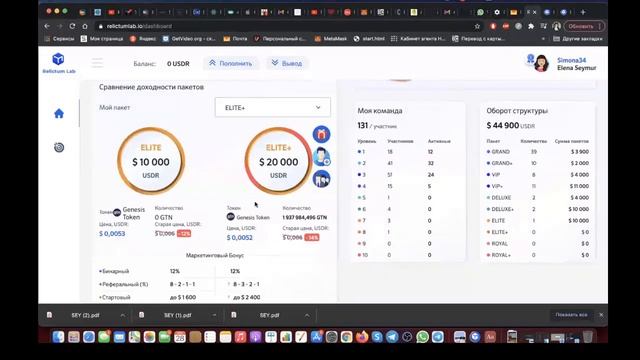
Task: Go back using browser back arrow
Action: tap(47, 26)
